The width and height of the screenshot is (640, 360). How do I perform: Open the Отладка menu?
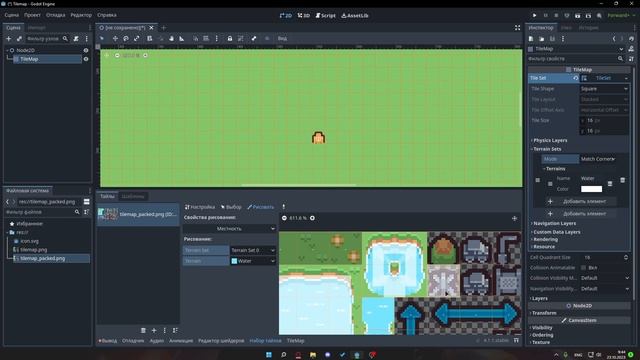pyautogui.click(x=56, y=15)
